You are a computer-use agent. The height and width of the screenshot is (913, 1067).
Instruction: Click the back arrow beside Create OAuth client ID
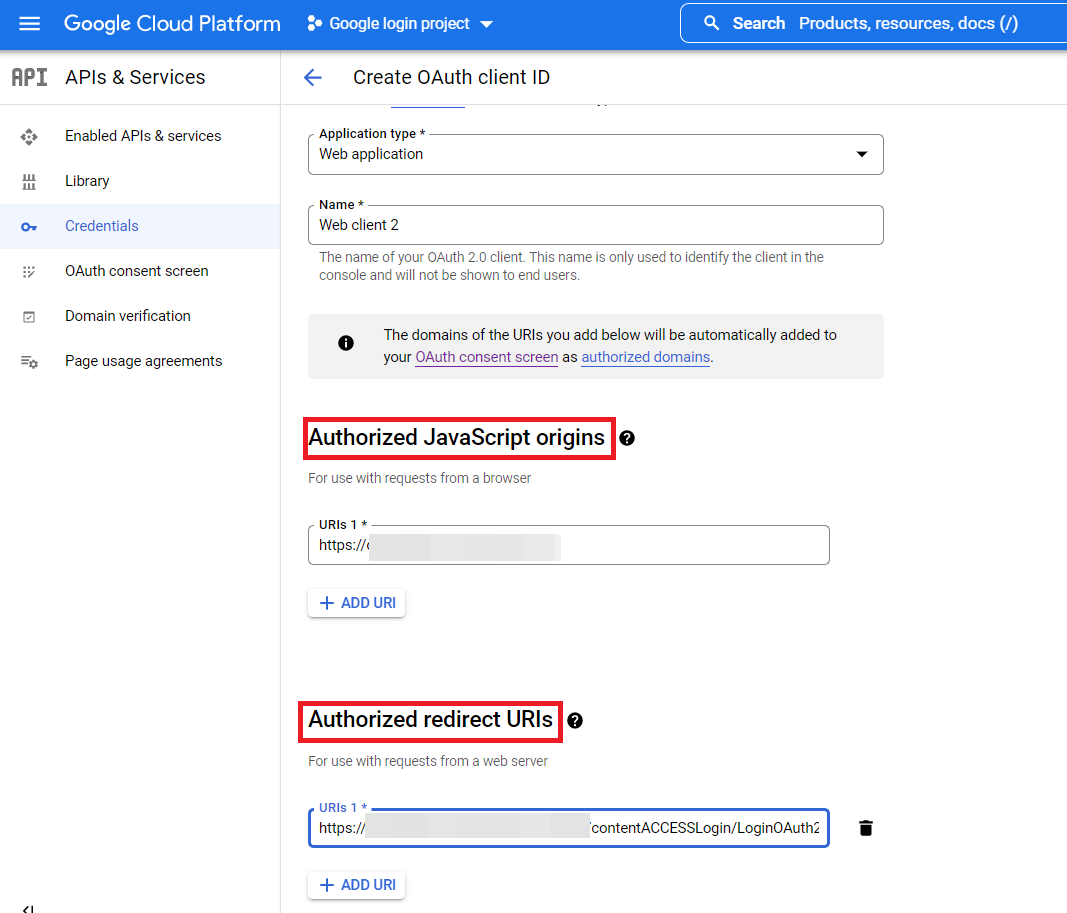(313, 78)
